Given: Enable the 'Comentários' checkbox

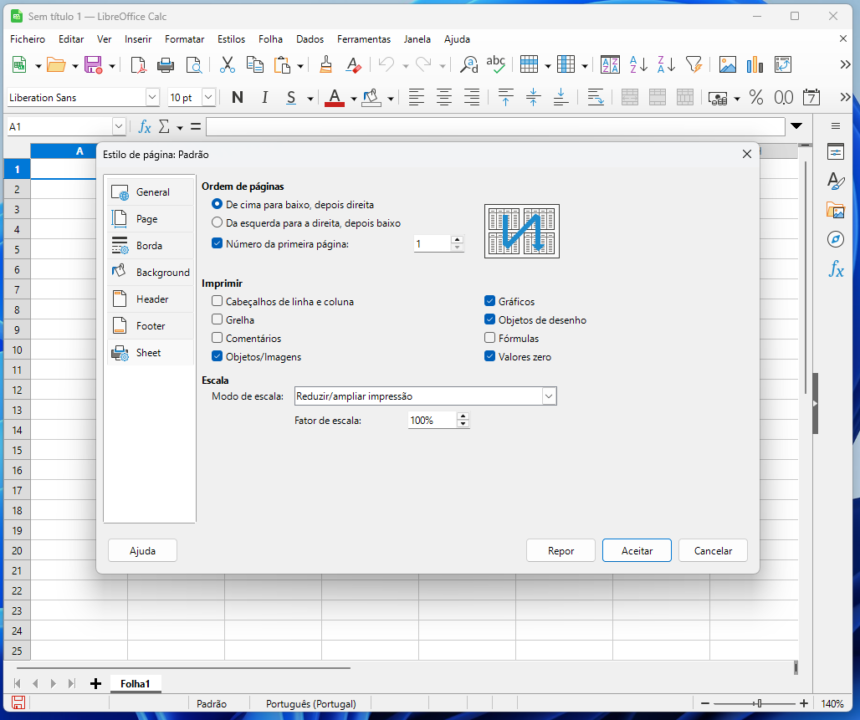Looking at the screenshot, I should click(x=217, y=338).
